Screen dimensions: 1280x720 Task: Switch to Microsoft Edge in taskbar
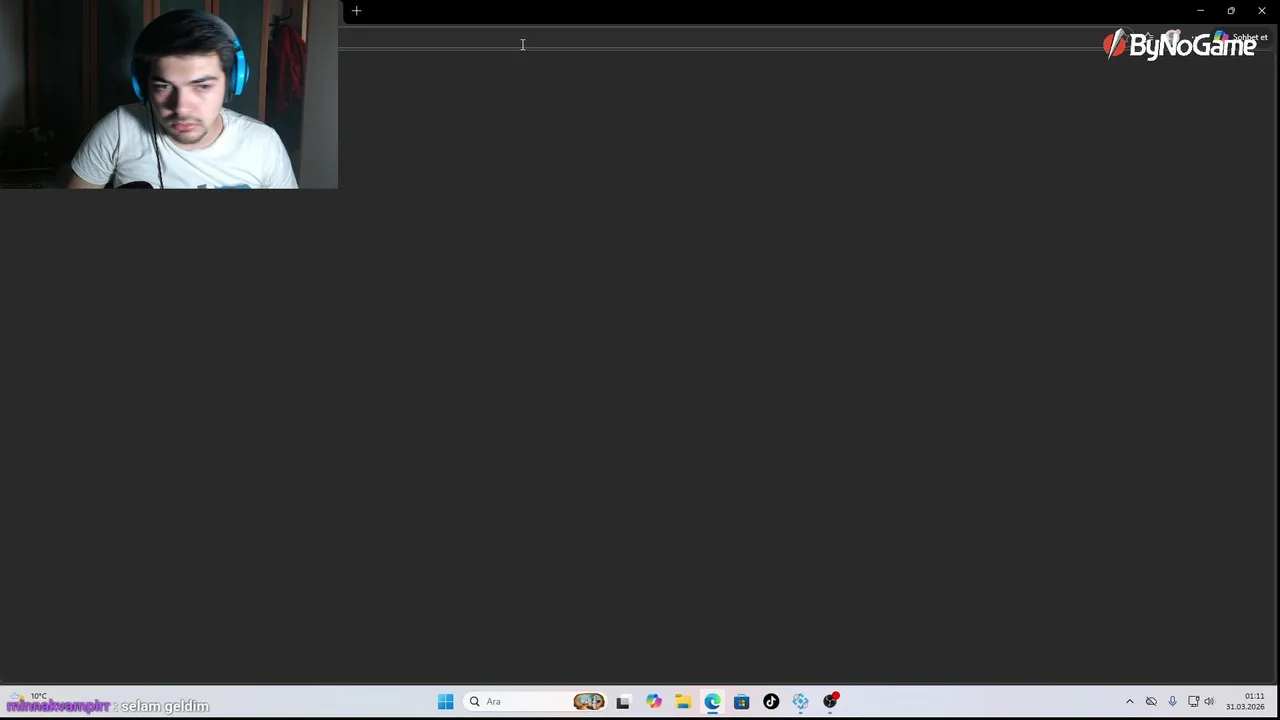(x=712, y=702)
